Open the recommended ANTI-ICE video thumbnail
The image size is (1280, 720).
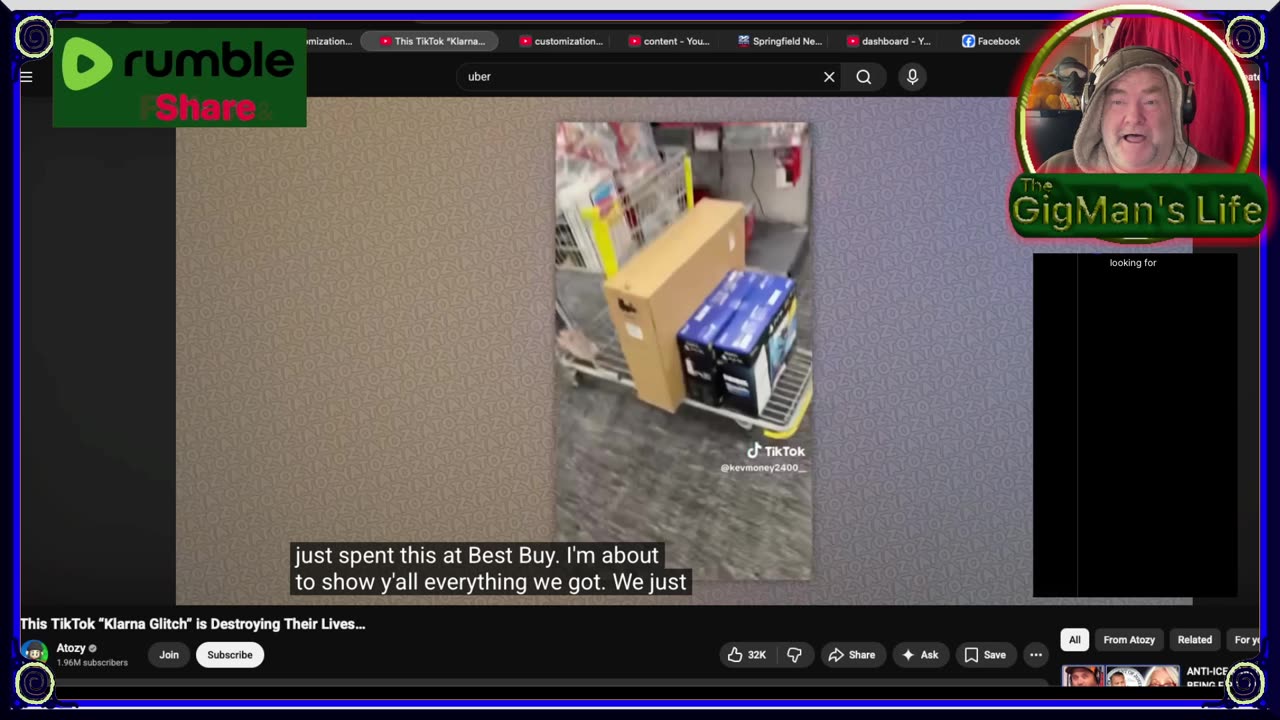pyautogui.click(x=1120, y=677)
